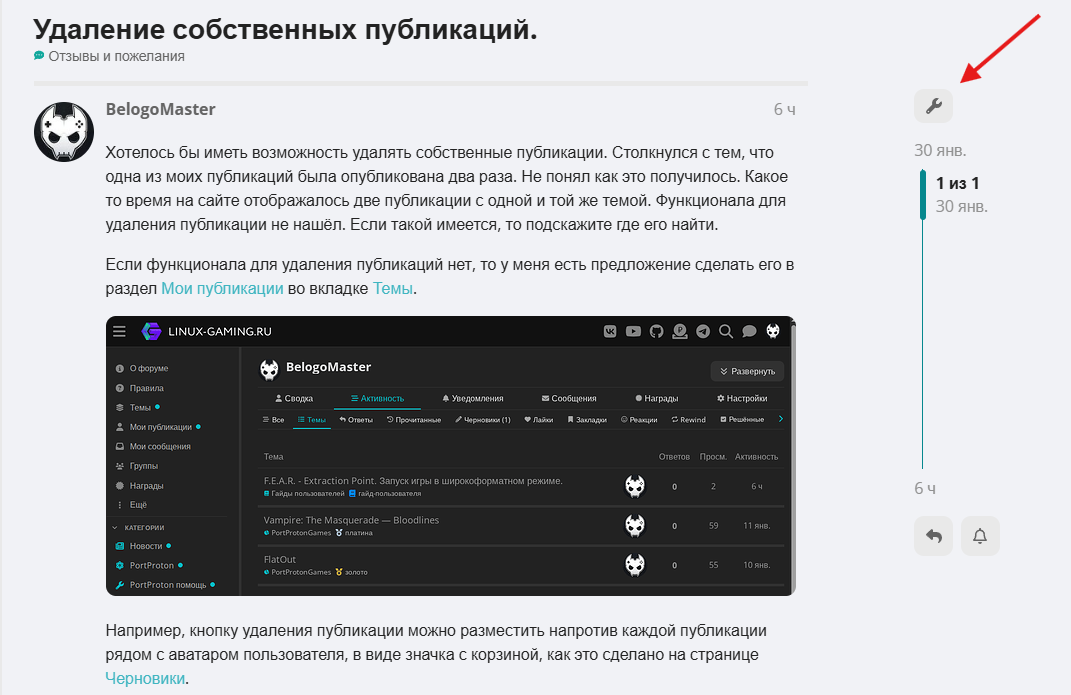Click the Telegram icon in the embedded screenshot
This screenshot has width=1071, height=695.
(x=703, y=331)
